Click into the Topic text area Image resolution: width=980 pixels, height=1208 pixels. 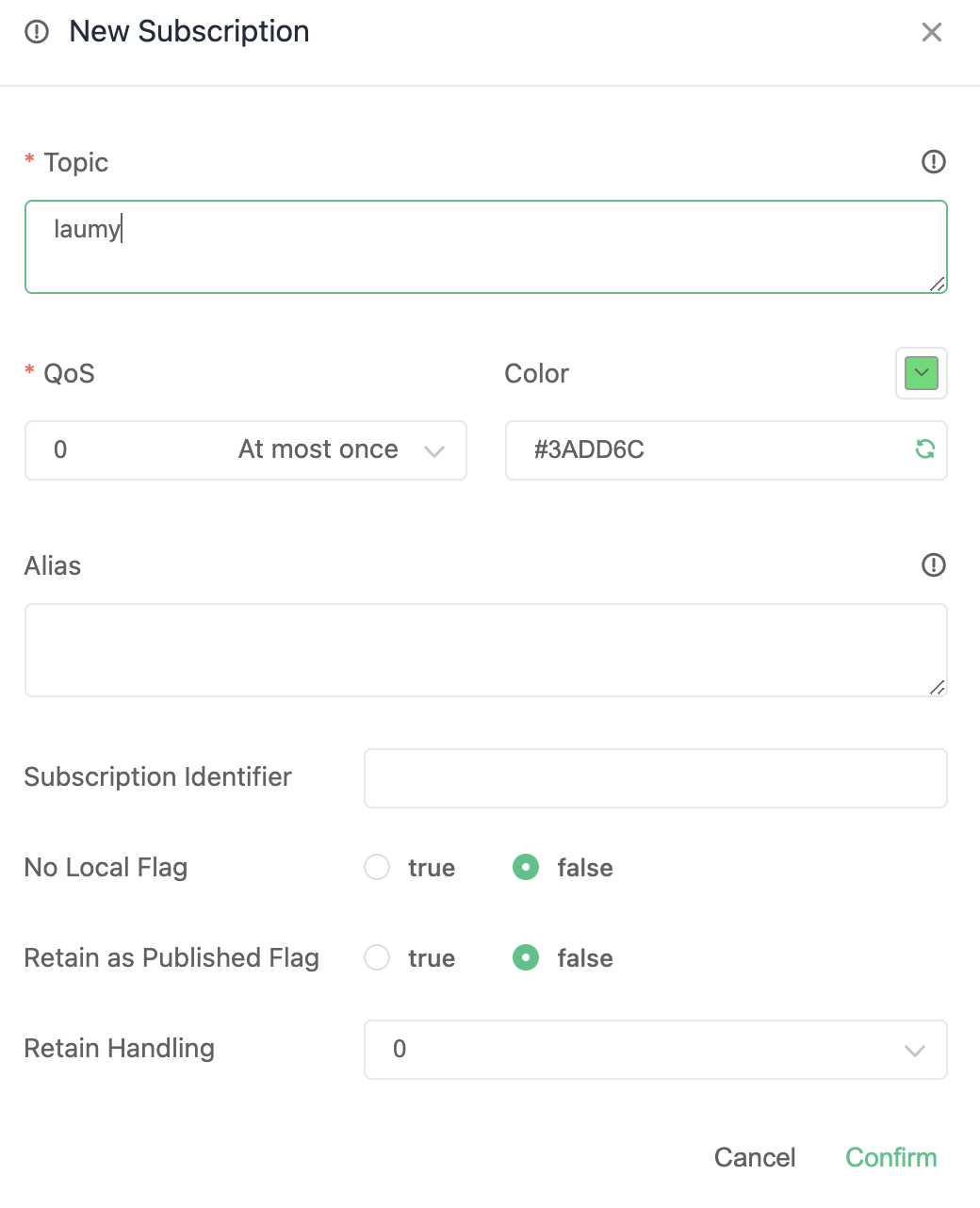point(486,247)
